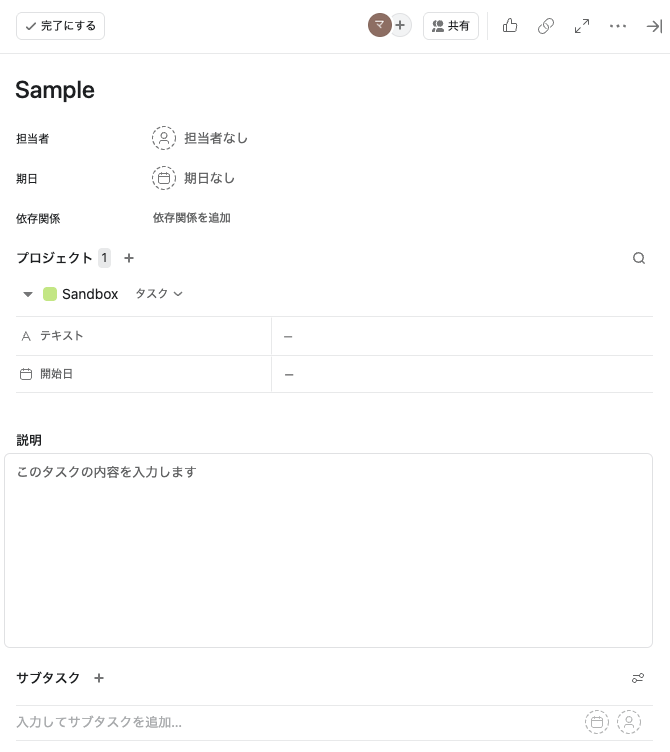670x752 pixels.
Task: Collapse the Sandbox project section
Action: point(28,294)
